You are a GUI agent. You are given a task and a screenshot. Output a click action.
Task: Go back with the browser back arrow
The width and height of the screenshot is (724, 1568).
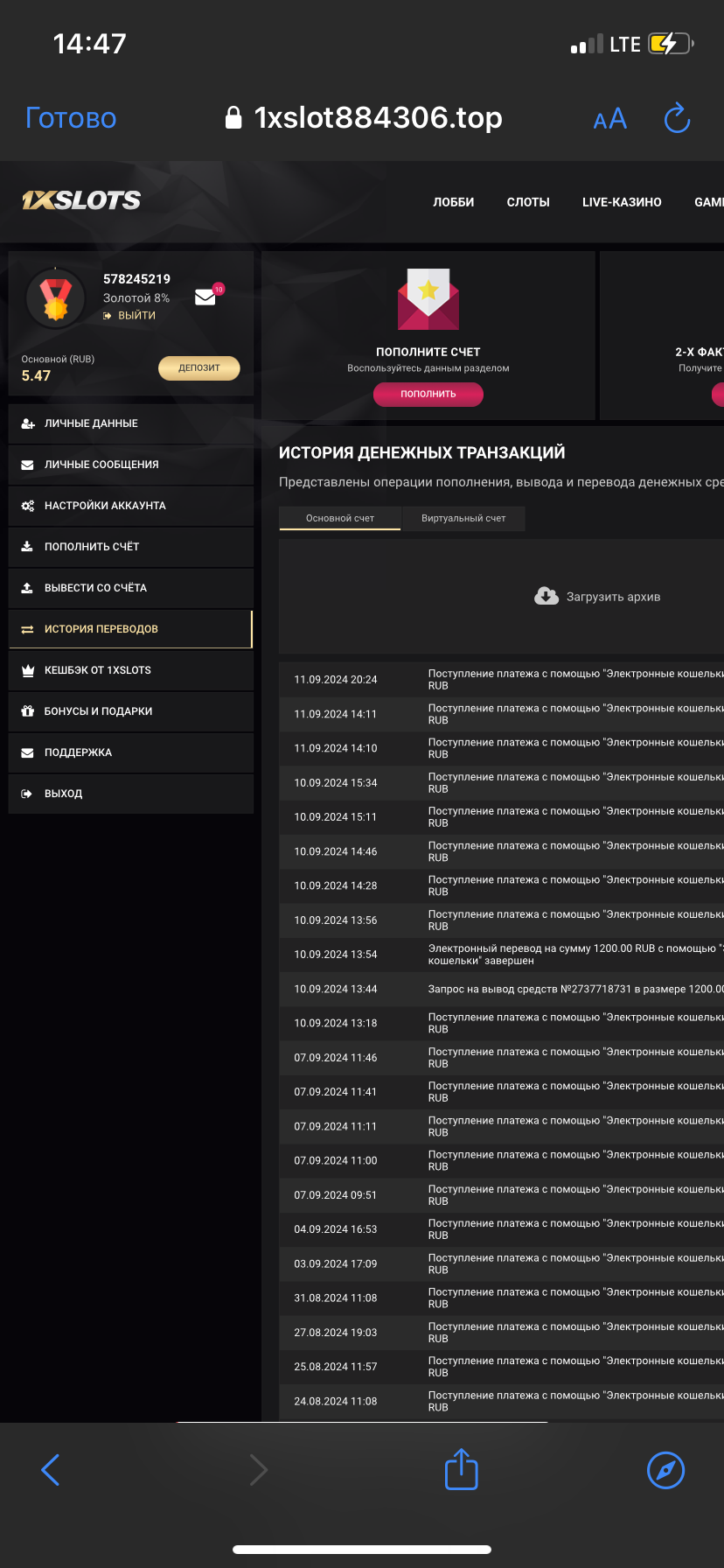pyautogui.click(x=51, y=1469)
